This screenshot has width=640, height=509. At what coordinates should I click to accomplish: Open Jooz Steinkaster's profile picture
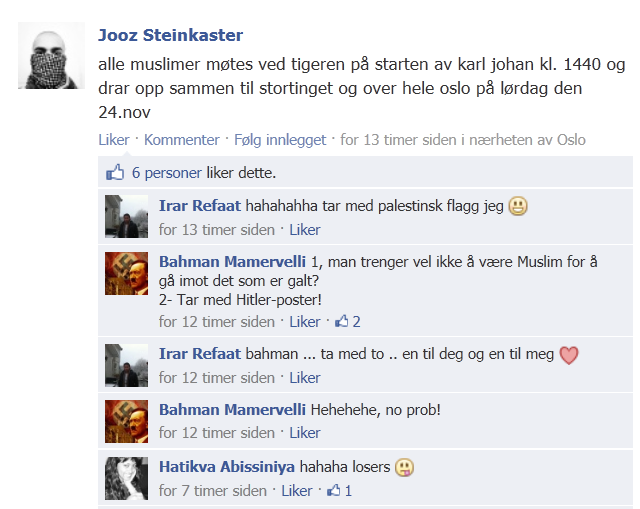point(51,56)
